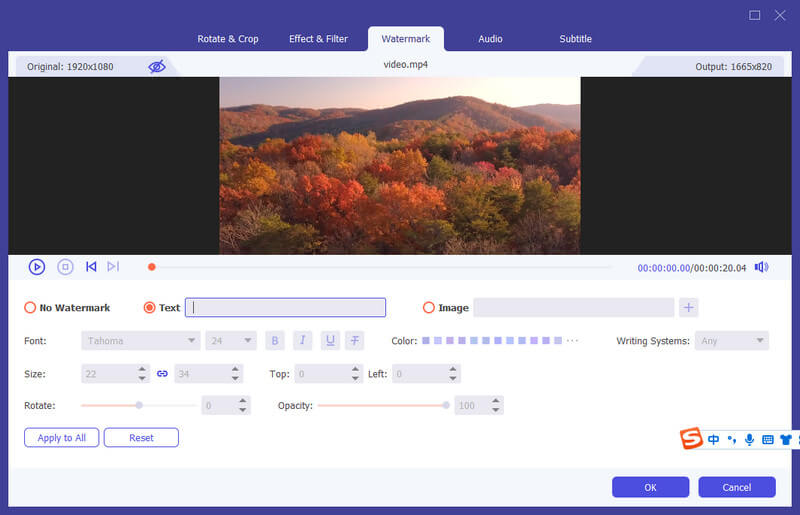Skip to next frame
The height and width of the screenshot is (515, 800).
click(x=113, y=266)
